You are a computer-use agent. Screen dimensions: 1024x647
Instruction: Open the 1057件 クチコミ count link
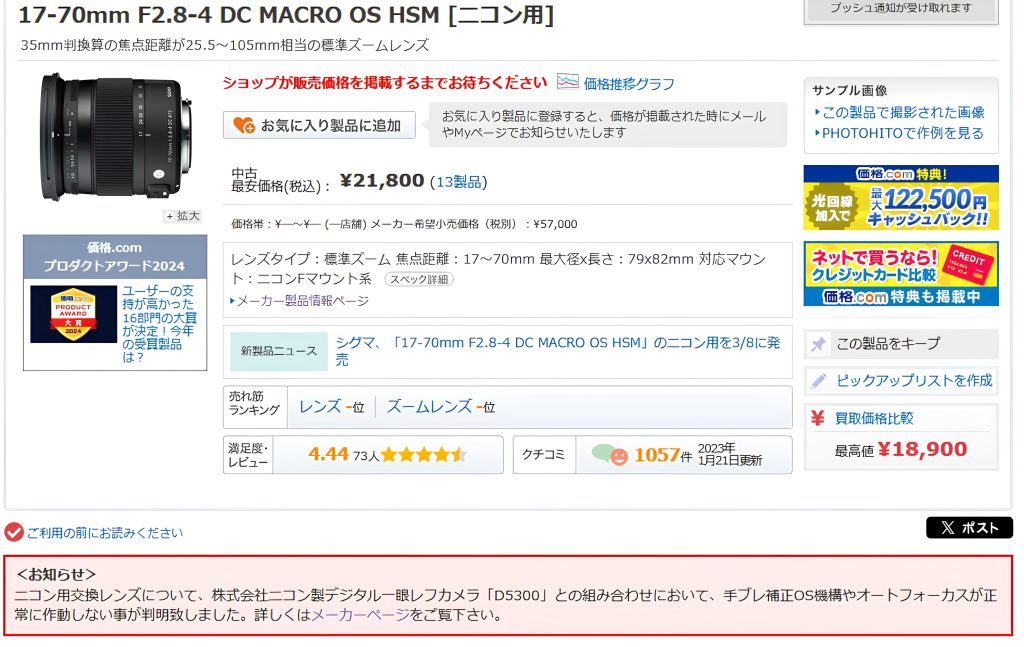click(663, 454)
